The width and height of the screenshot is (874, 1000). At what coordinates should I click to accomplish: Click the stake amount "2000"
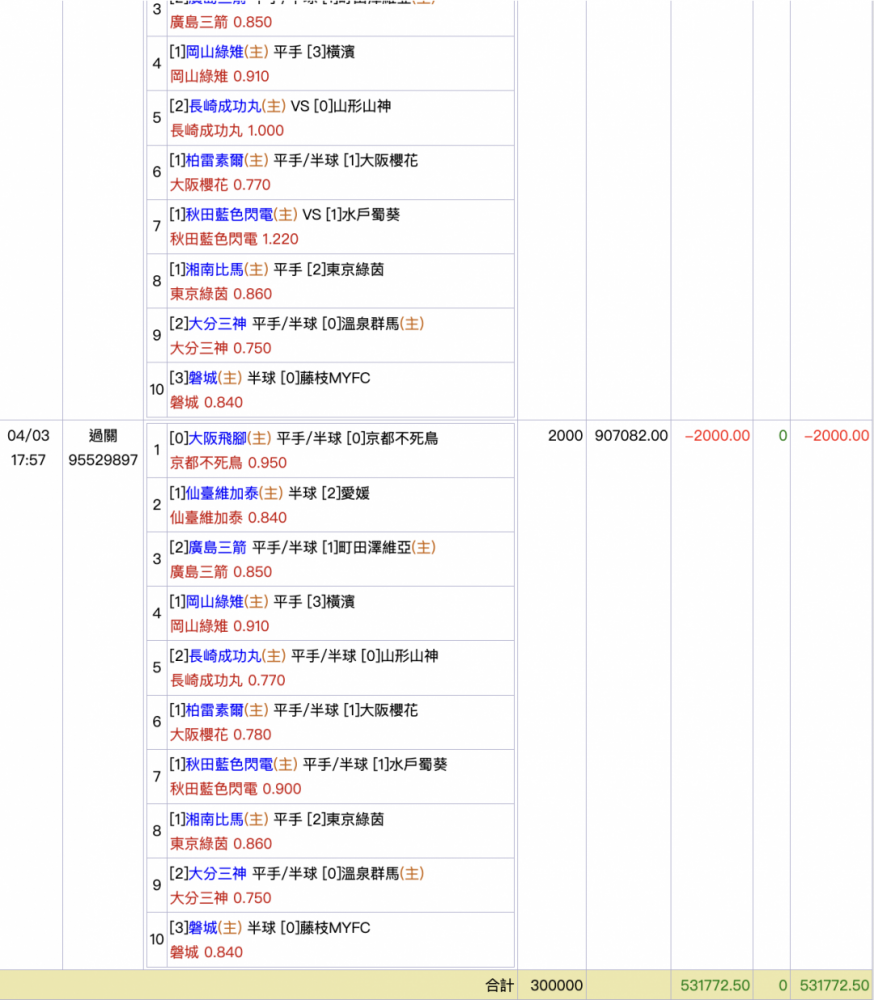pyautogui.click(x=565, y=436)
